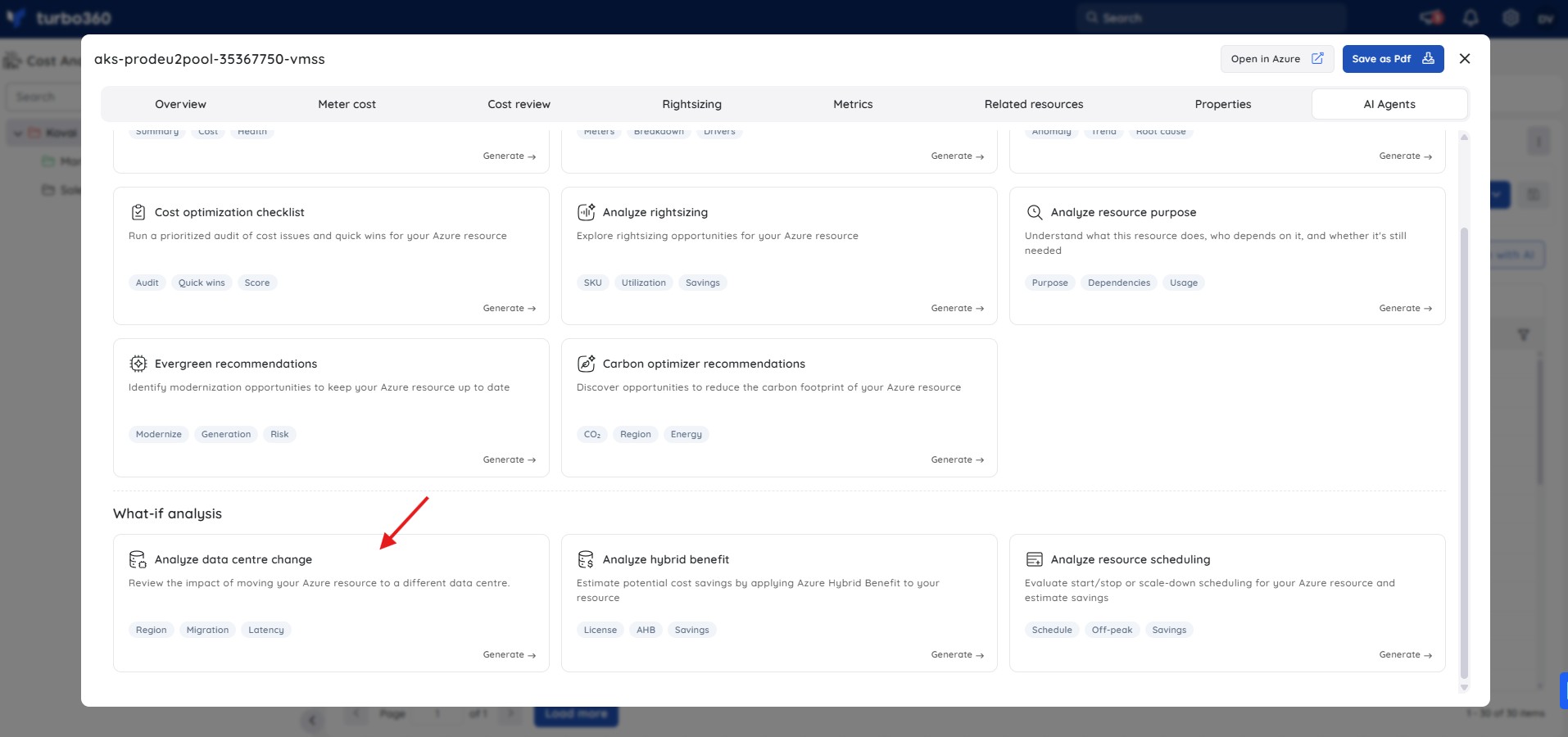The height and width of the screenshot is (737, 1568).
Task: Click the Evergreen recommendations title
Action: [x=236, y=364]
